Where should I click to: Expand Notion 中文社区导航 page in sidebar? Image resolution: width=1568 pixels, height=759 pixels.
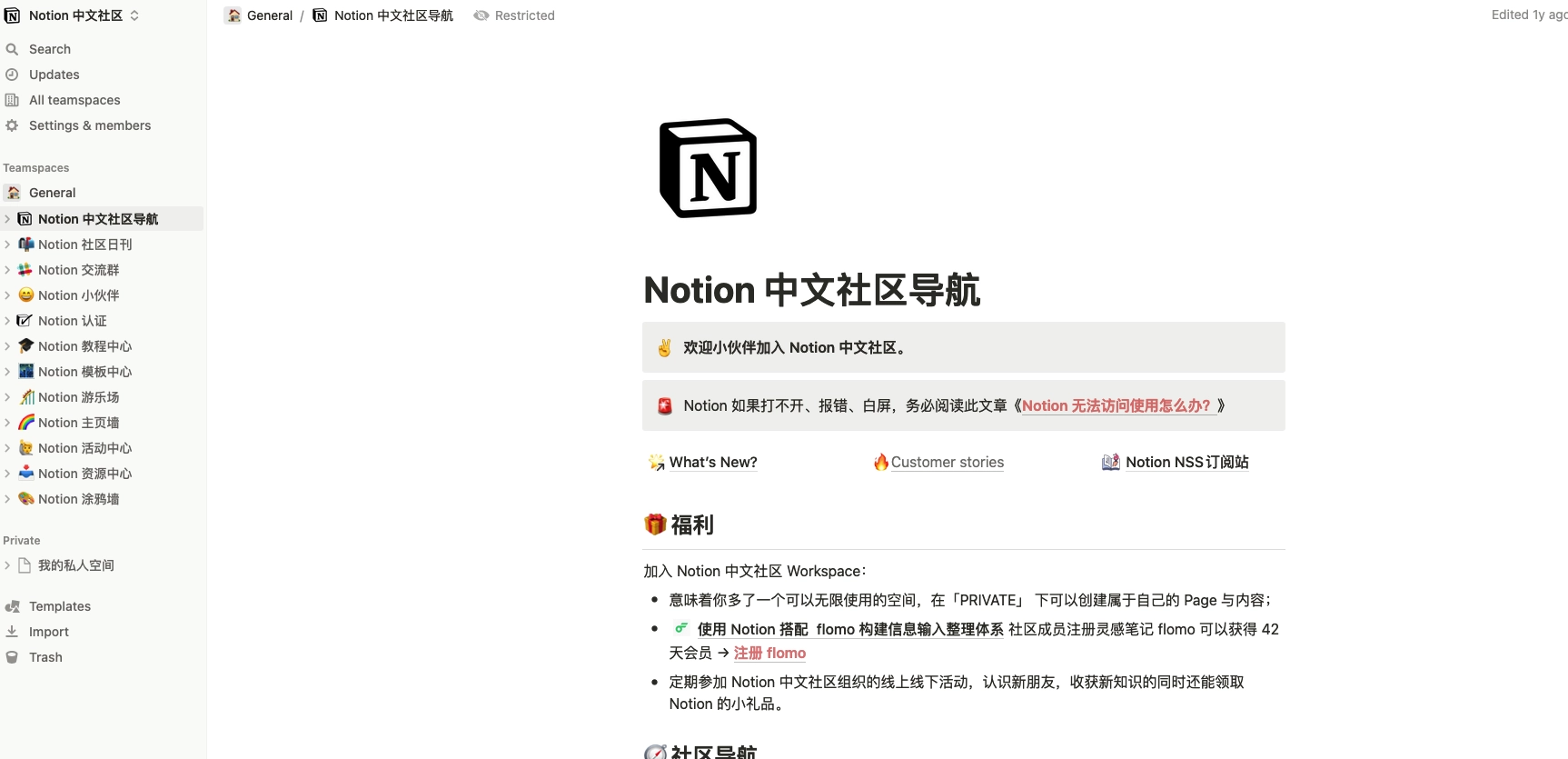click(7, 219)
